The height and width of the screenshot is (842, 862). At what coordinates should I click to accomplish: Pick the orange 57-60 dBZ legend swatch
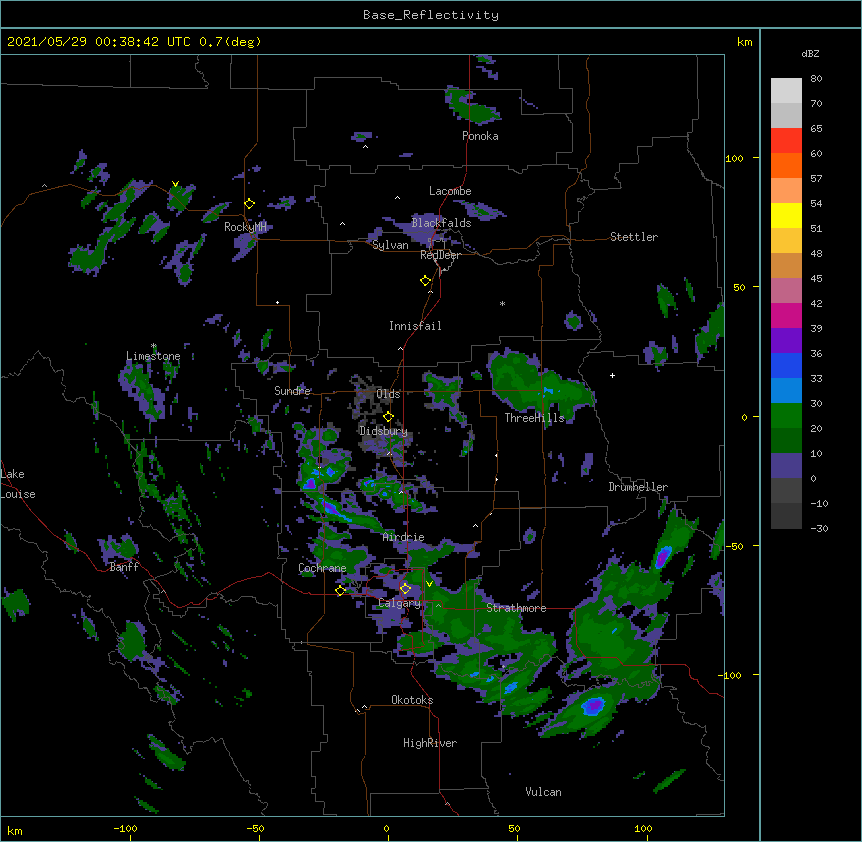point(786,165)
